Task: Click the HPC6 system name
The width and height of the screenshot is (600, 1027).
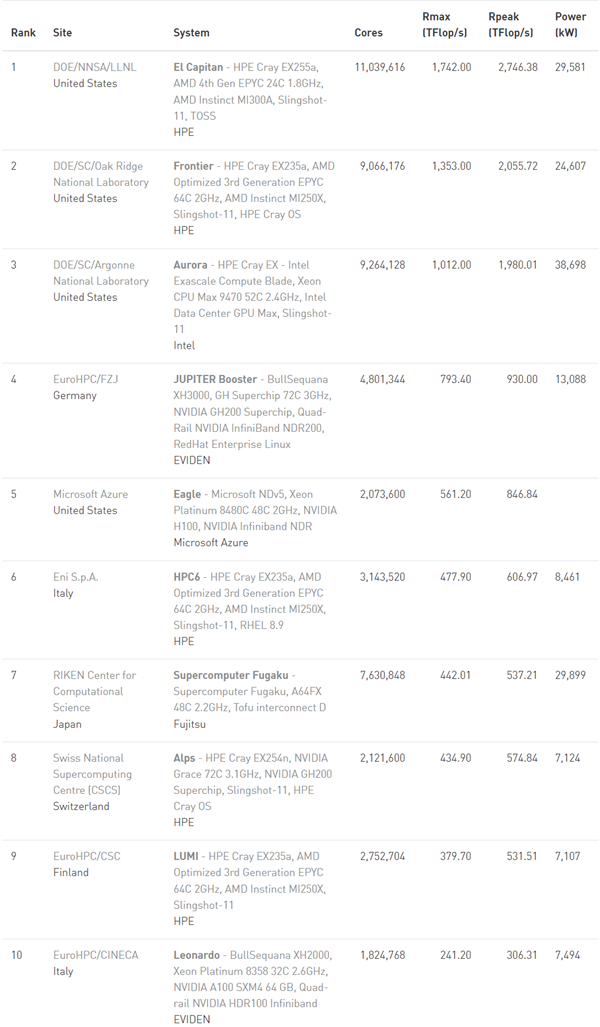Action: [x=188, y=577]
